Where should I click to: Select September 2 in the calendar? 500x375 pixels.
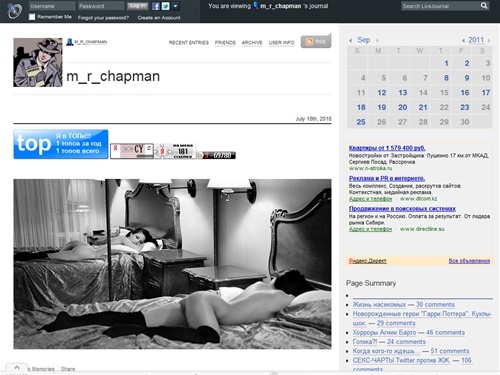pos(467,63)
